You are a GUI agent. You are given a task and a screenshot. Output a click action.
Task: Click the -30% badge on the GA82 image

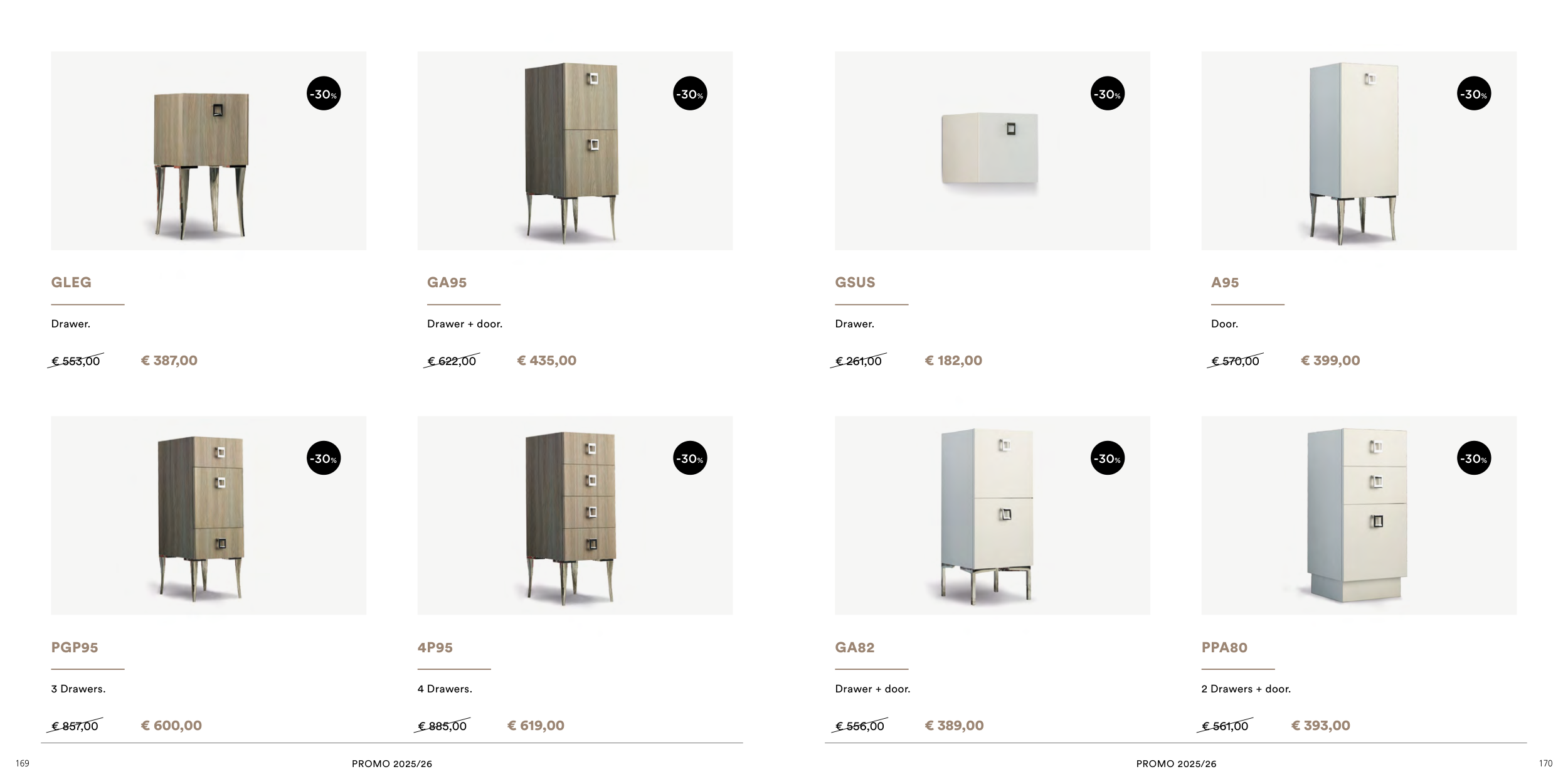coord(1107,458)
